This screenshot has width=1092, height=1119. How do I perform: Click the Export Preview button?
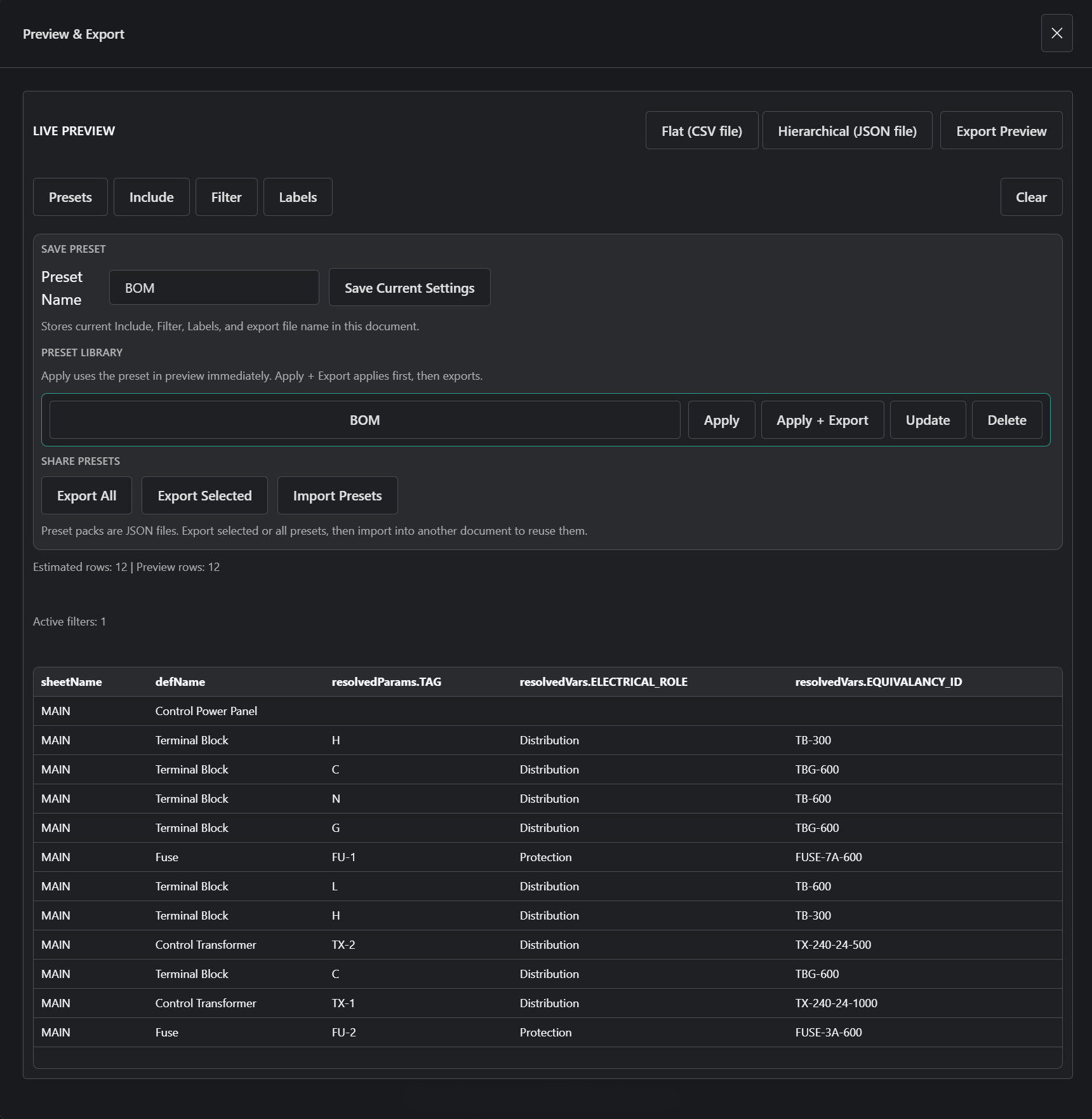(1001, 131)
